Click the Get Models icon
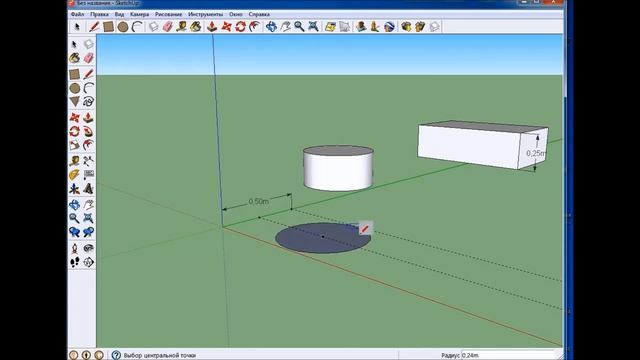 [406, 27]
